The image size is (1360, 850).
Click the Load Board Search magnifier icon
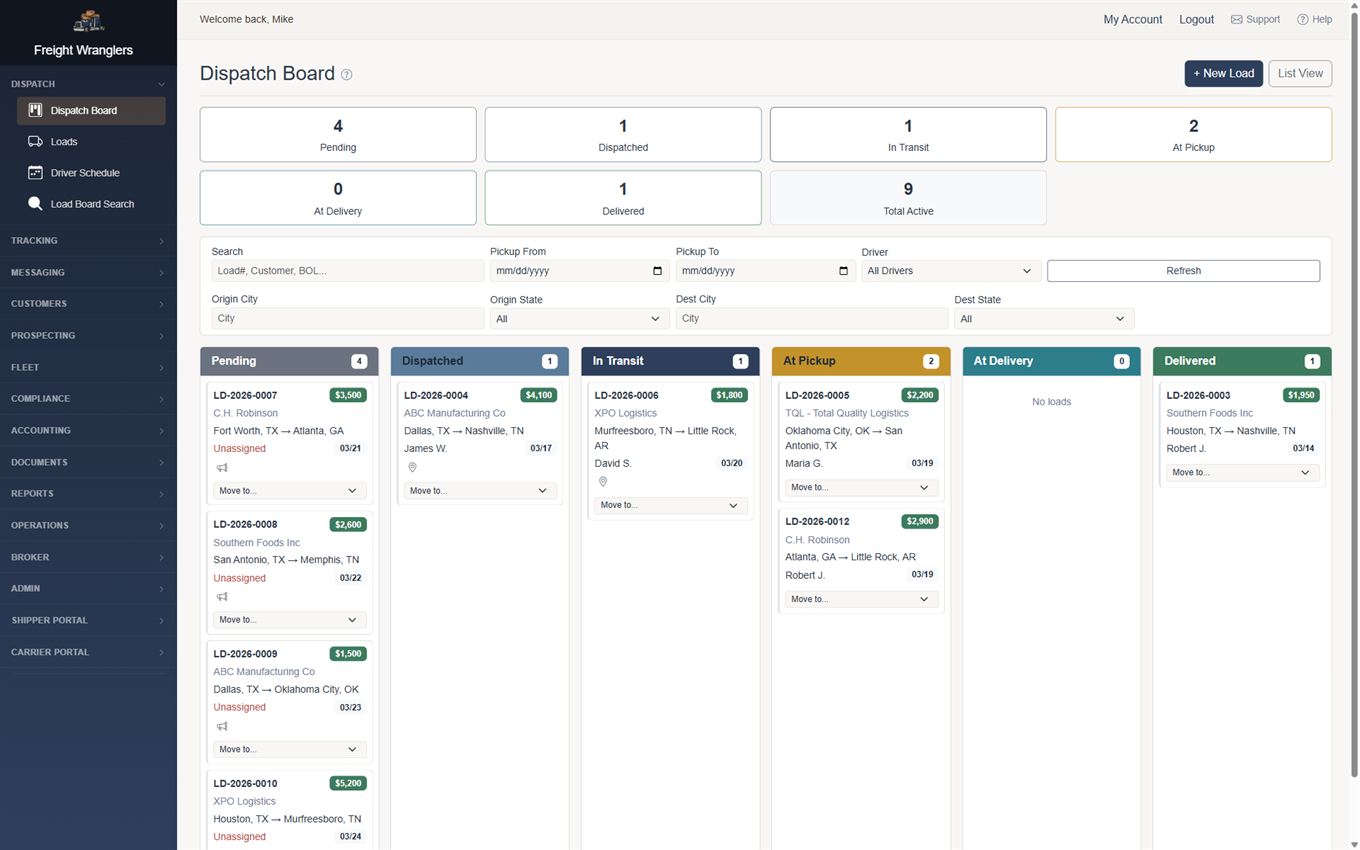click(35, 204)
